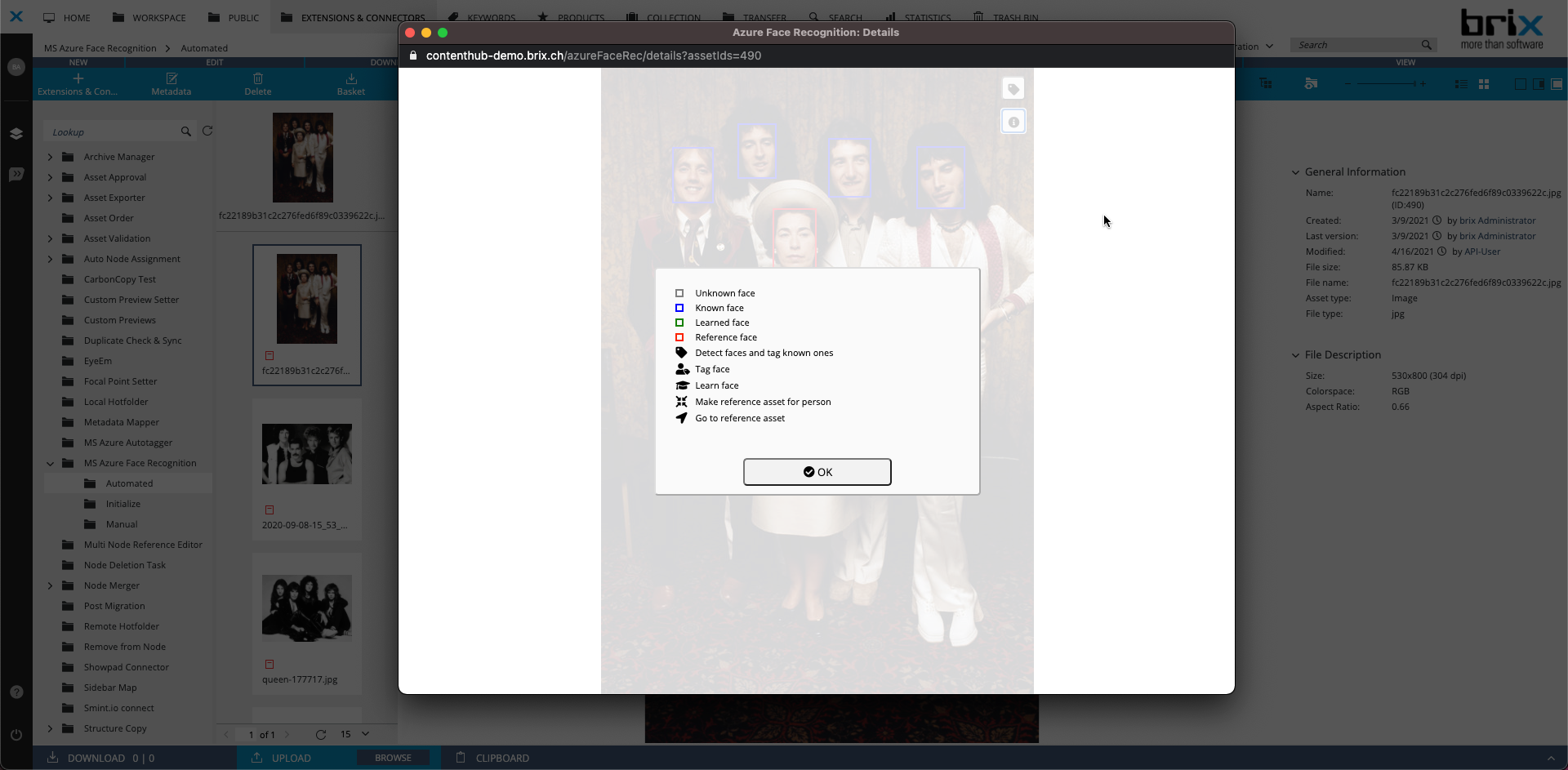Expand the Asset Approval folder
Image resolution: width=1568 pixels, height=770 pixels.
[x=50, y=177]
